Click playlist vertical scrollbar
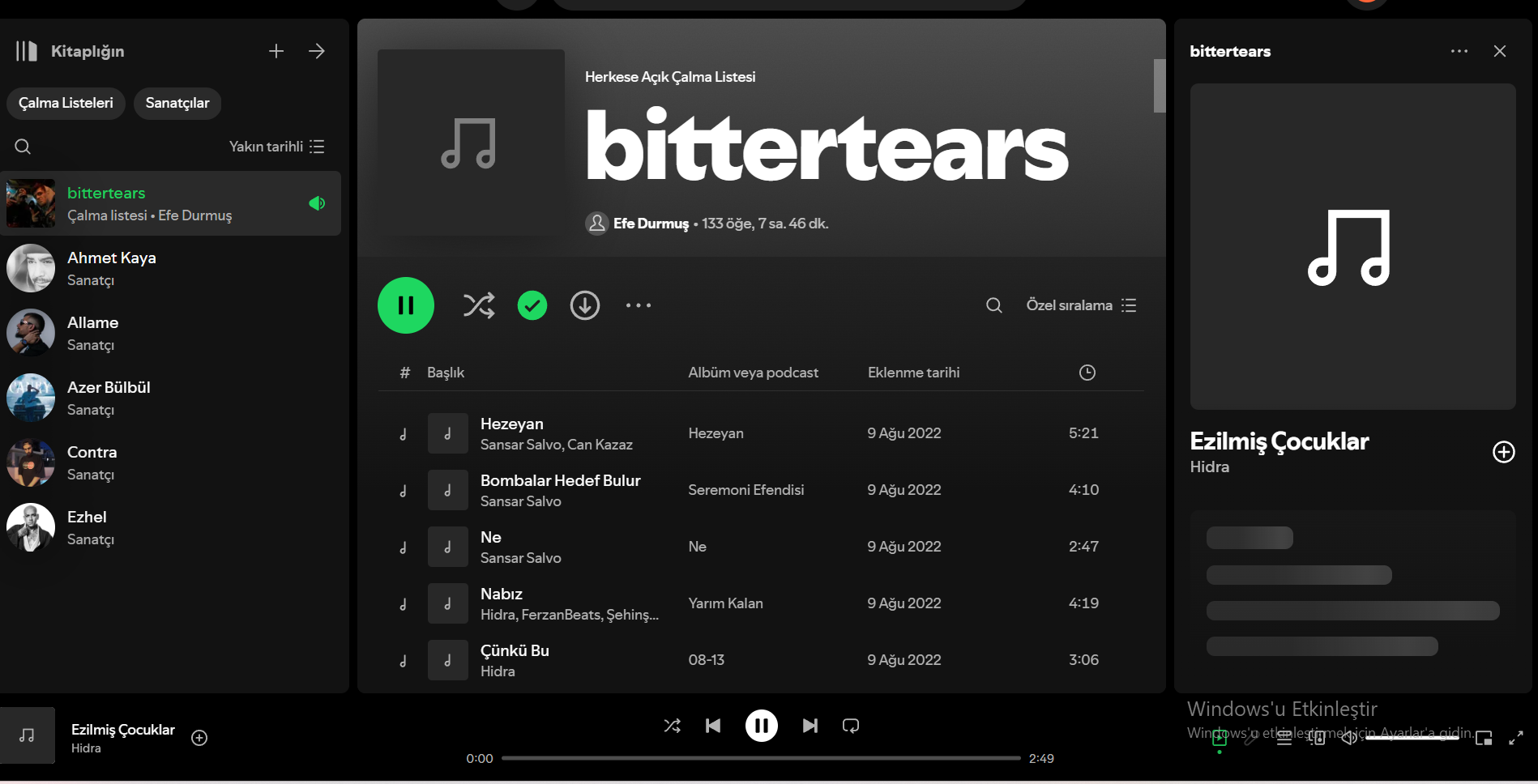This screenshot has width=1538, height=784. pyautogui.click(x=1160, y=85)
